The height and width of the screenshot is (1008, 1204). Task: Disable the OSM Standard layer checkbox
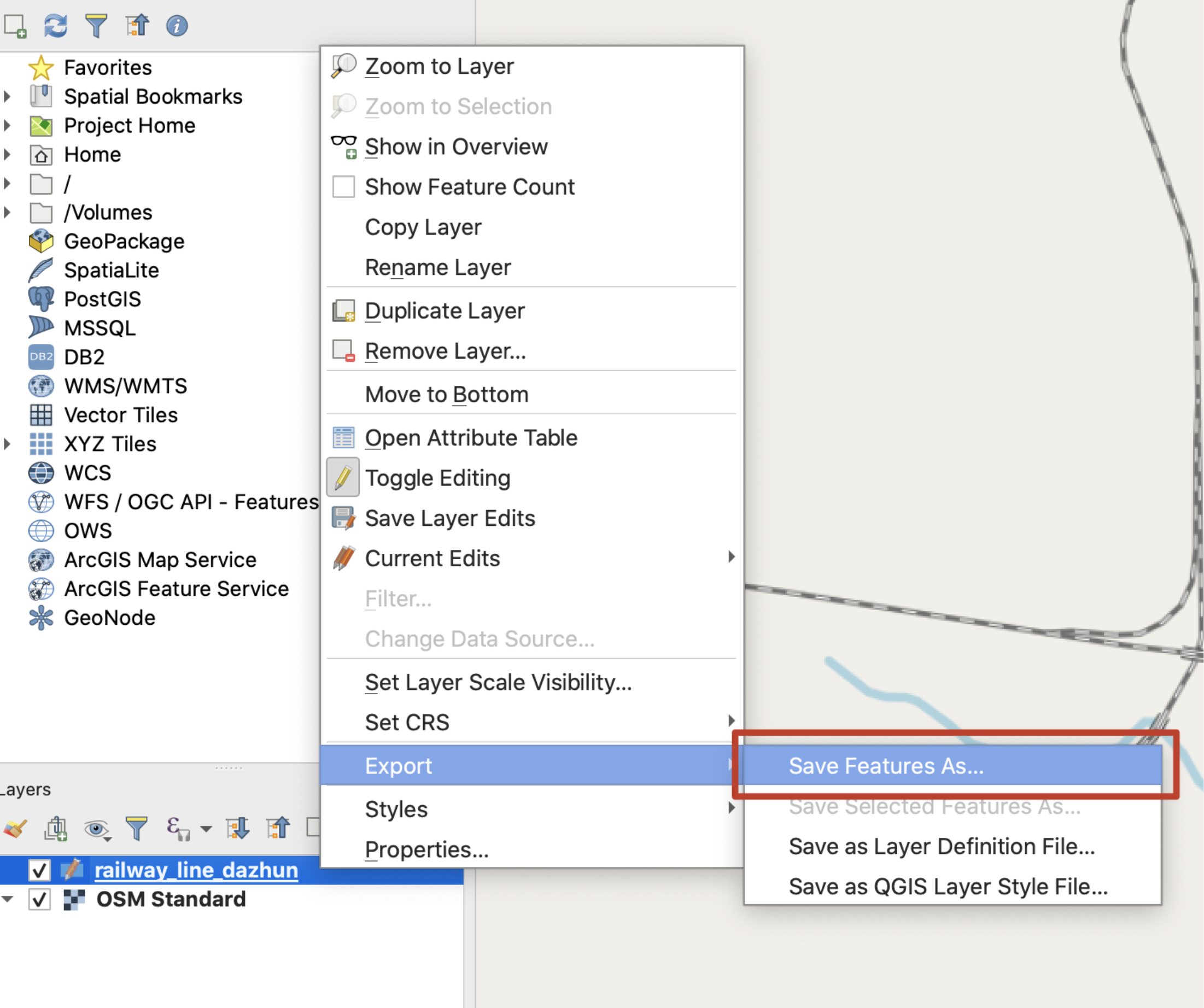pos(39,899)
